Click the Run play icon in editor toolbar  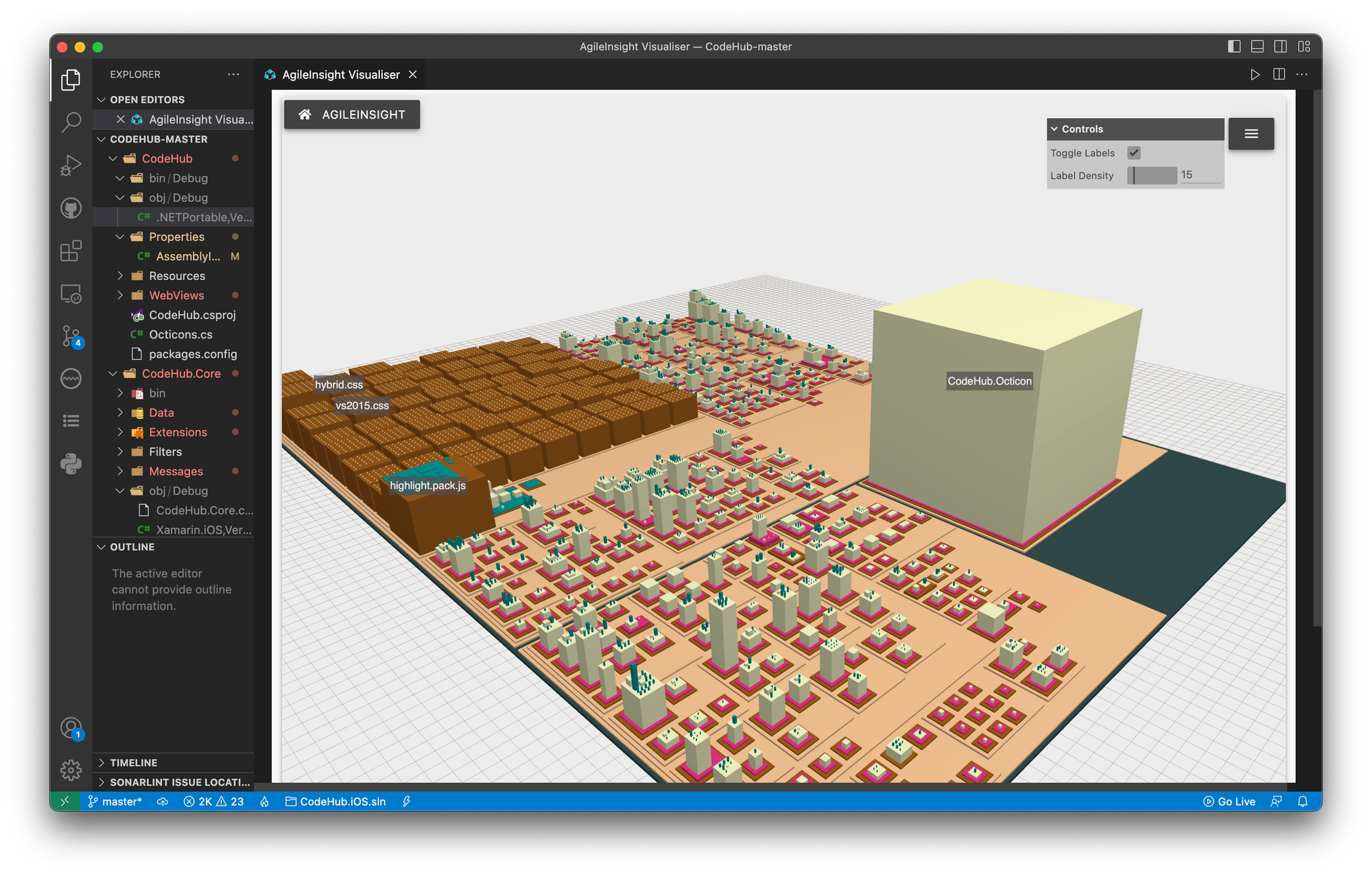pyautogui.click(x=1255, y=74)
